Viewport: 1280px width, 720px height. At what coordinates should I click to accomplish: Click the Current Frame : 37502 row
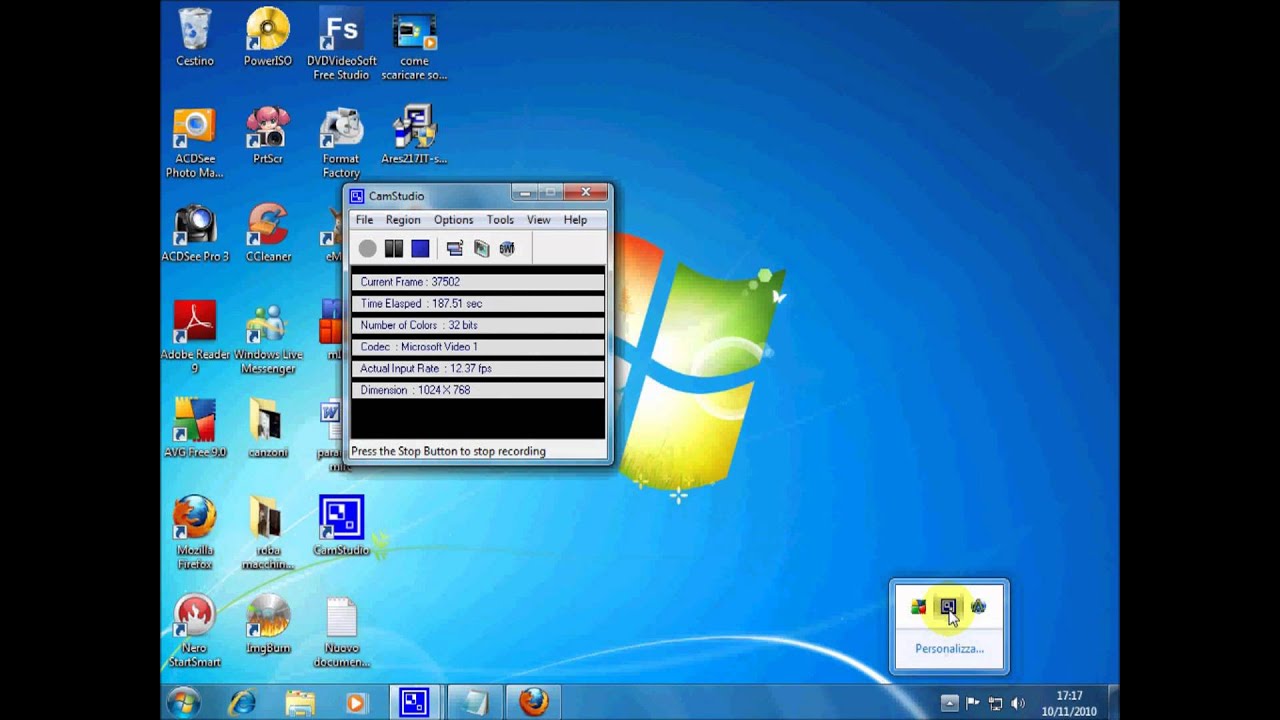point(478,282)
